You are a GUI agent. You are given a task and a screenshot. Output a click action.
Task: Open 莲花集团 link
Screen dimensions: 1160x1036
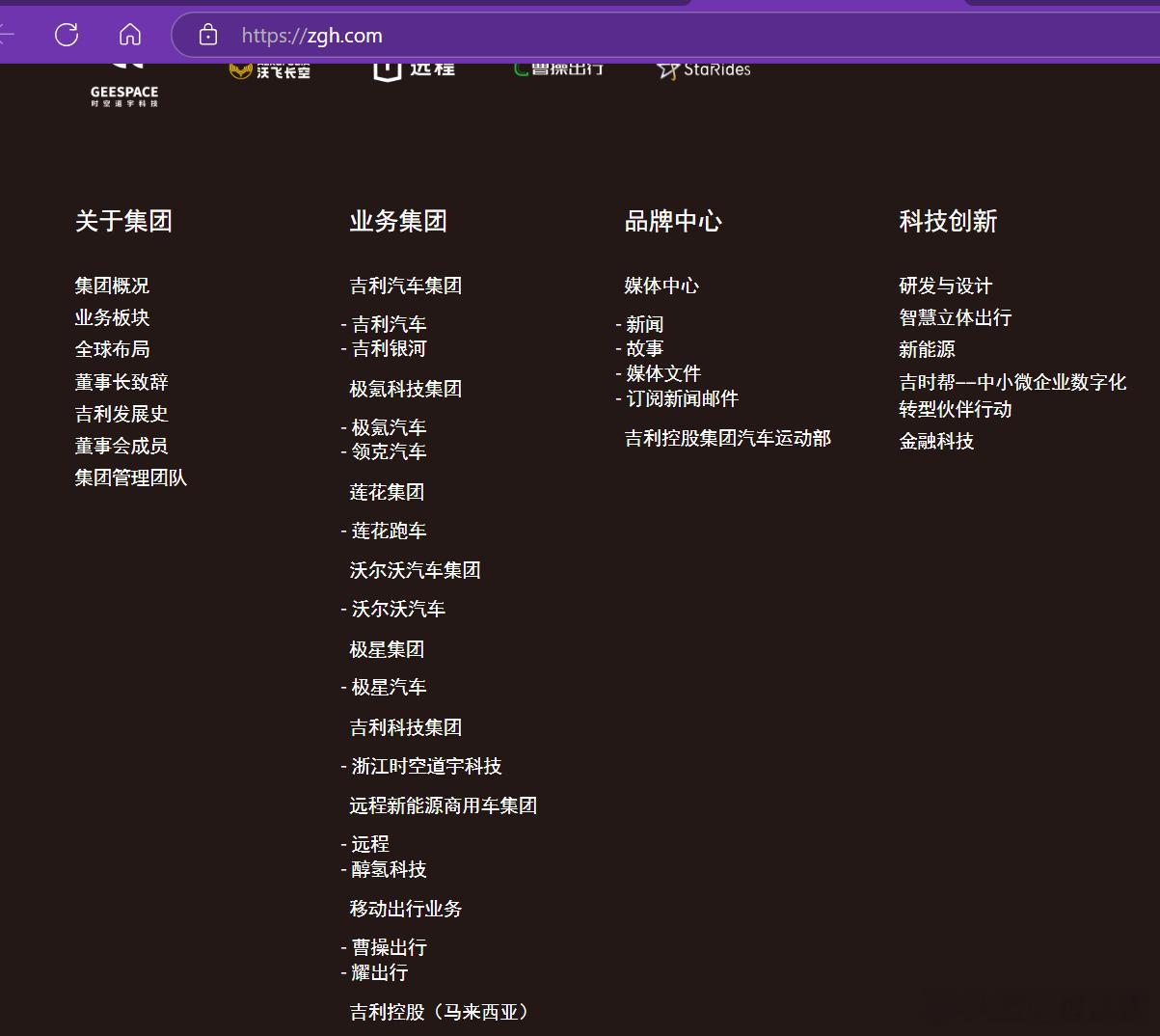[387, 492]
